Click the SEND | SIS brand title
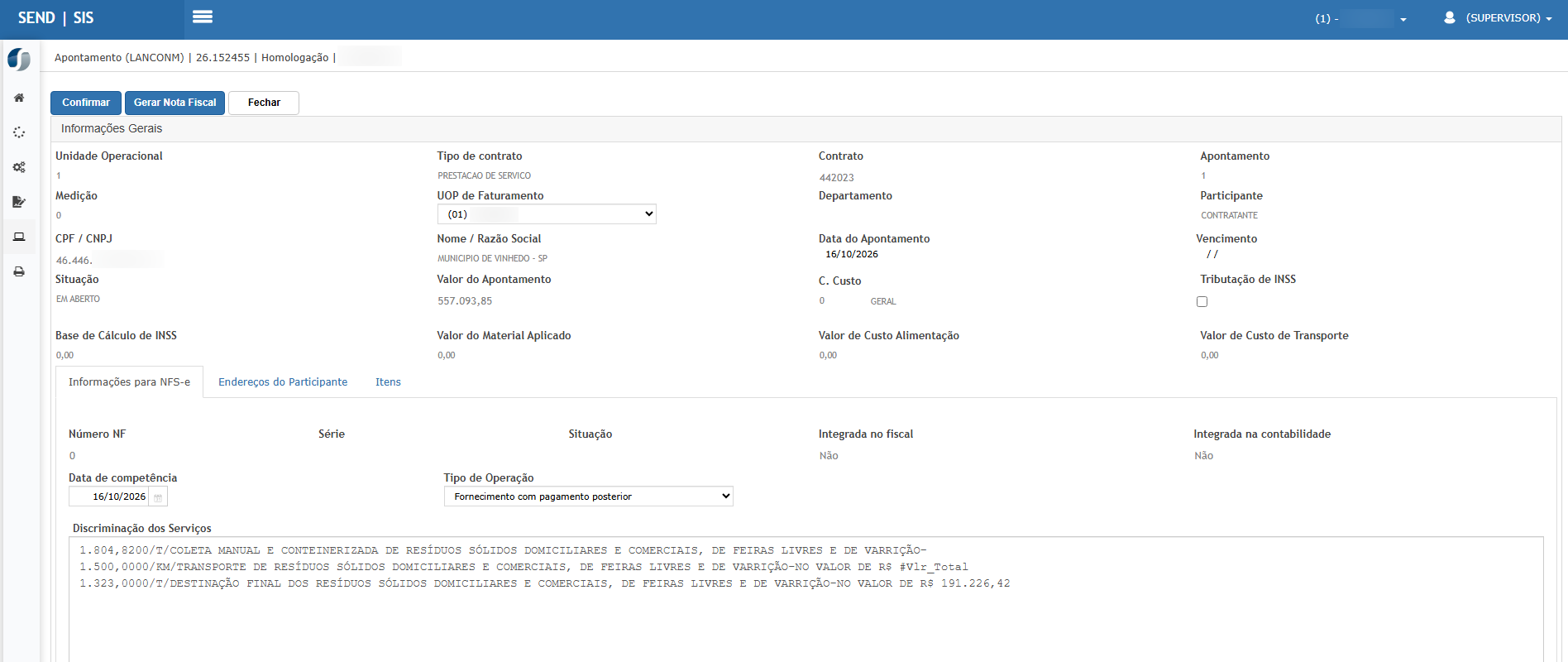The width and height of the screenshot is (1568, 662). [55, 18]
